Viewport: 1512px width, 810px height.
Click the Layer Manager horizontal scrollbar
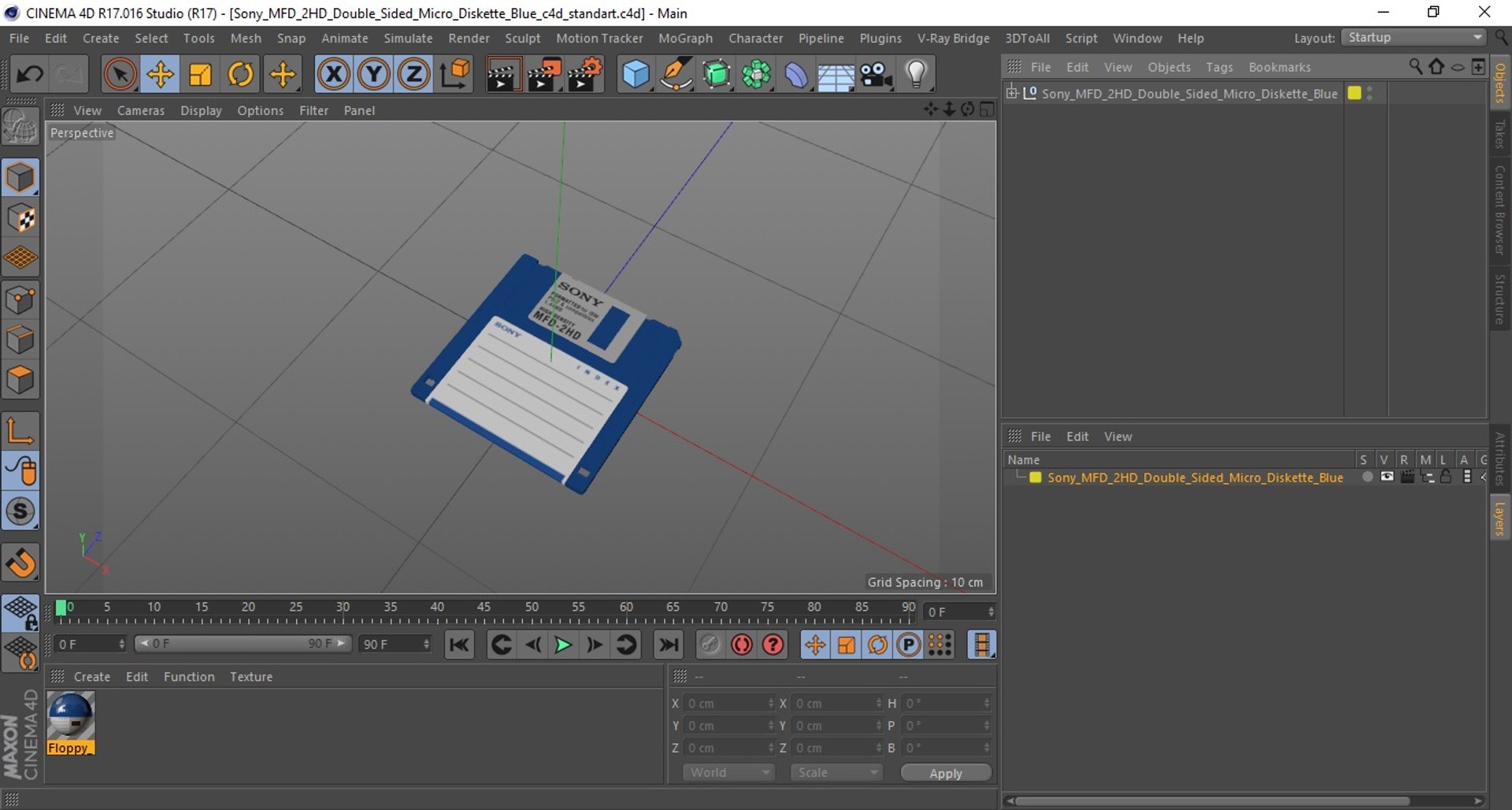click(1213, 801)
